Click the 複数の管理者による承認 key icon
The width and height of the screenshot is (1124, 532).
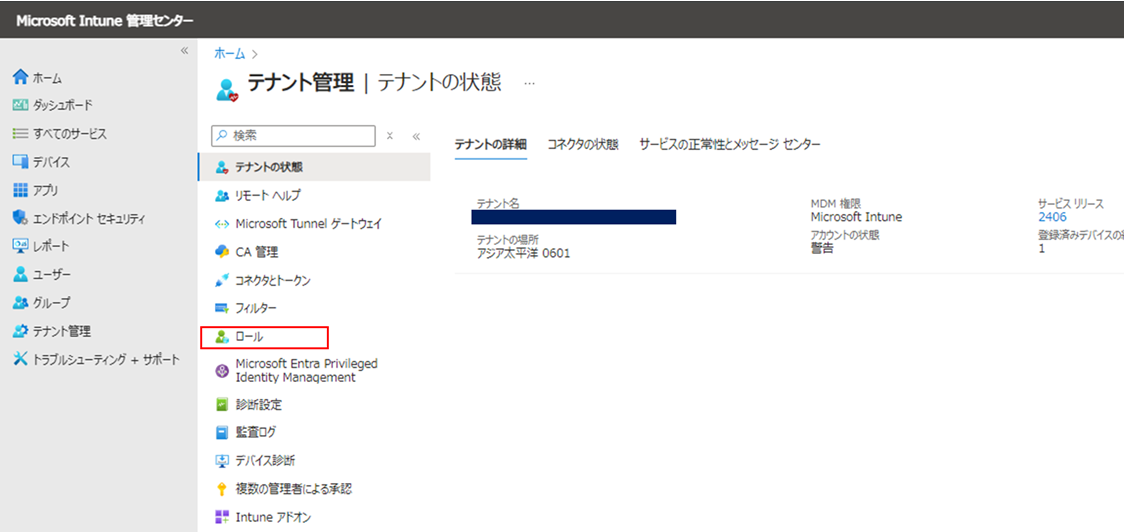pyautogui.click(x=222, y=489)
